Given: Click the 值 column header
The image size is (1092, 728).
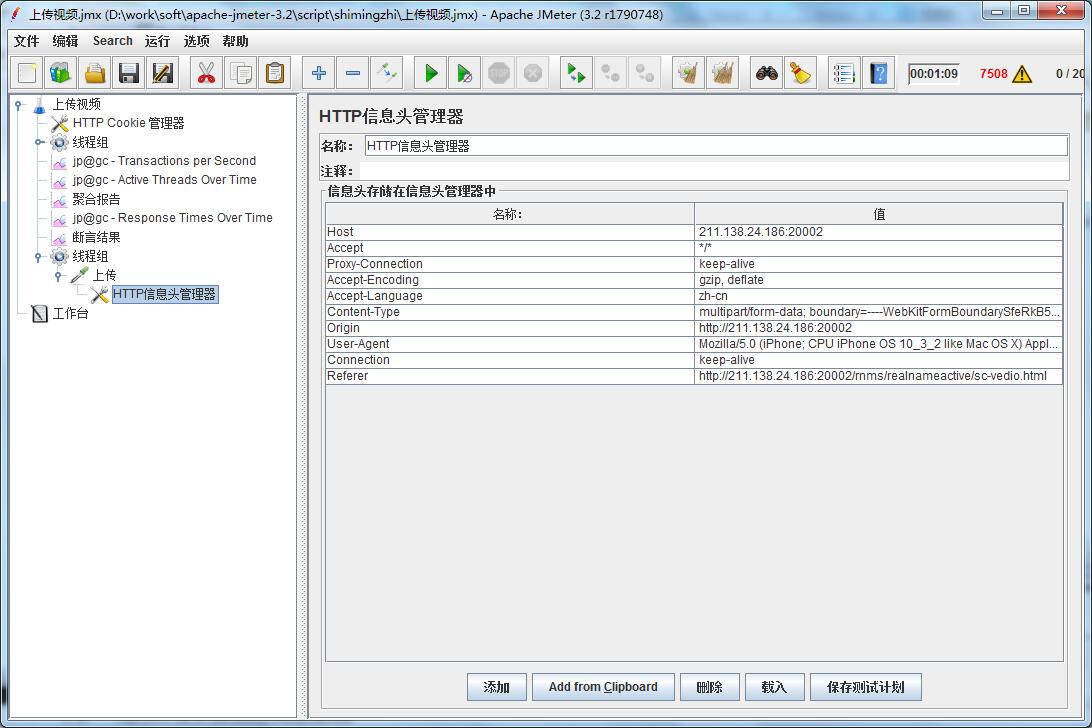Looking at the screenshot, I should point(879,214).
